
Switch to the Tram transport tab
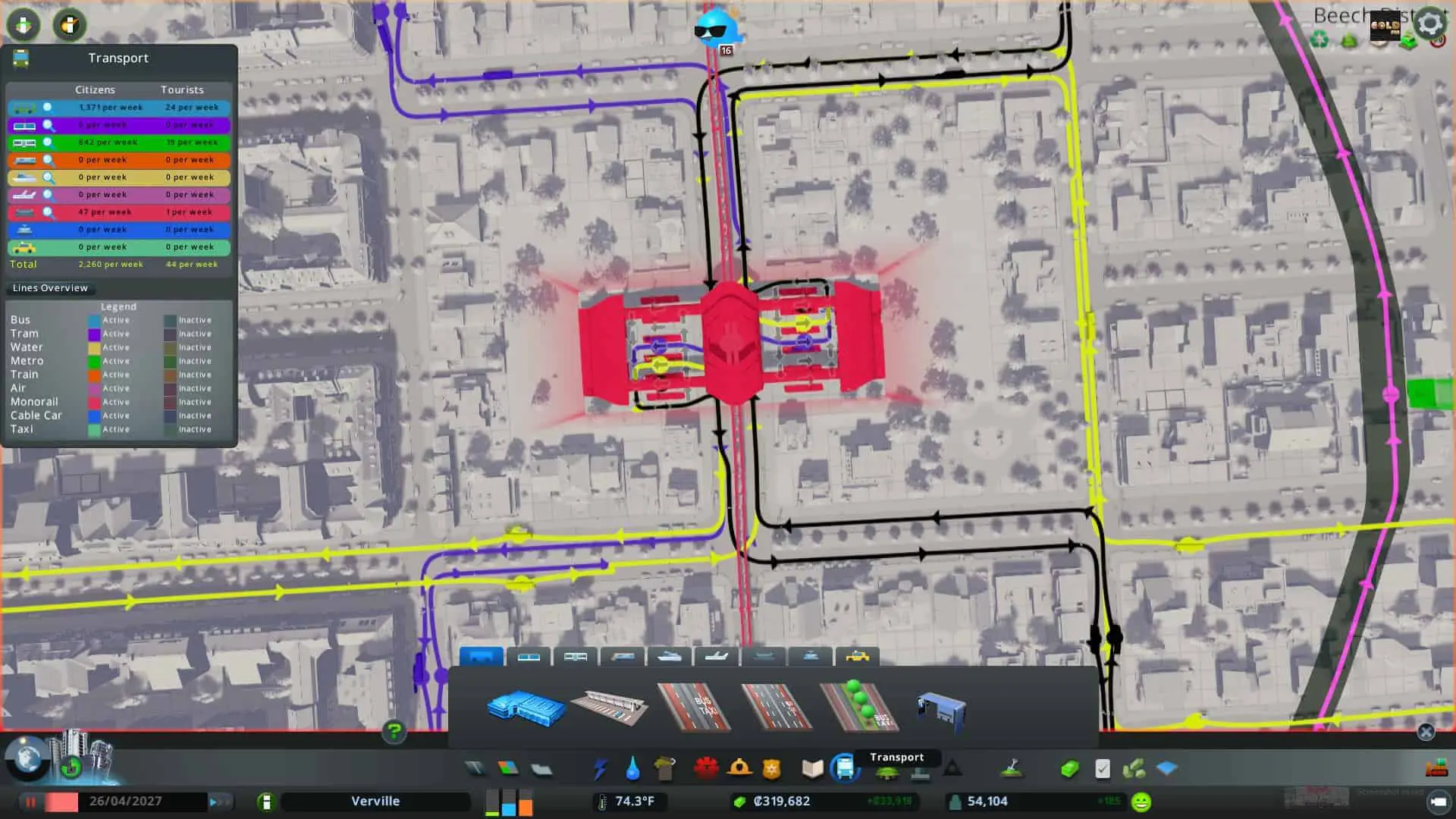point(529,657)
